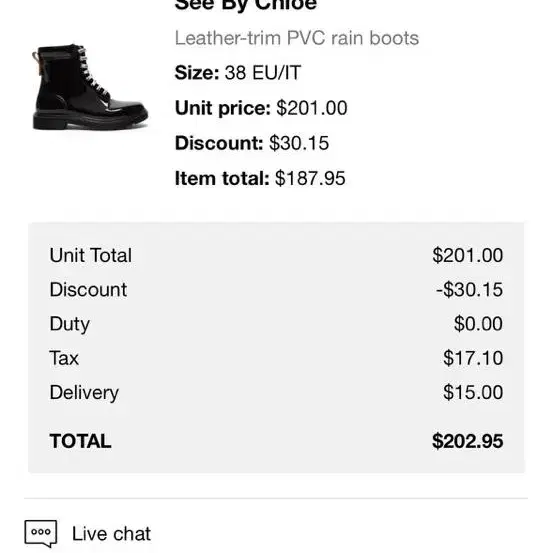
Task: Click the Tax row label
Action: [64, 358]
